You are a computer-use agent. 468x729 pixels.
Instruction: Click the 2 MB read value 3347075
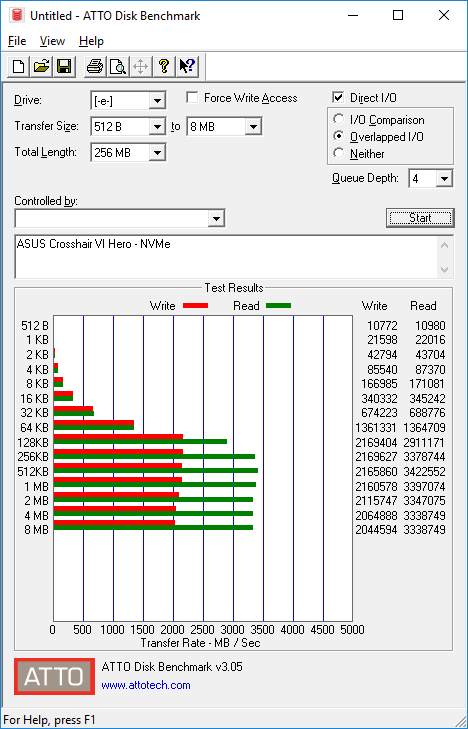tap(425, 501)
